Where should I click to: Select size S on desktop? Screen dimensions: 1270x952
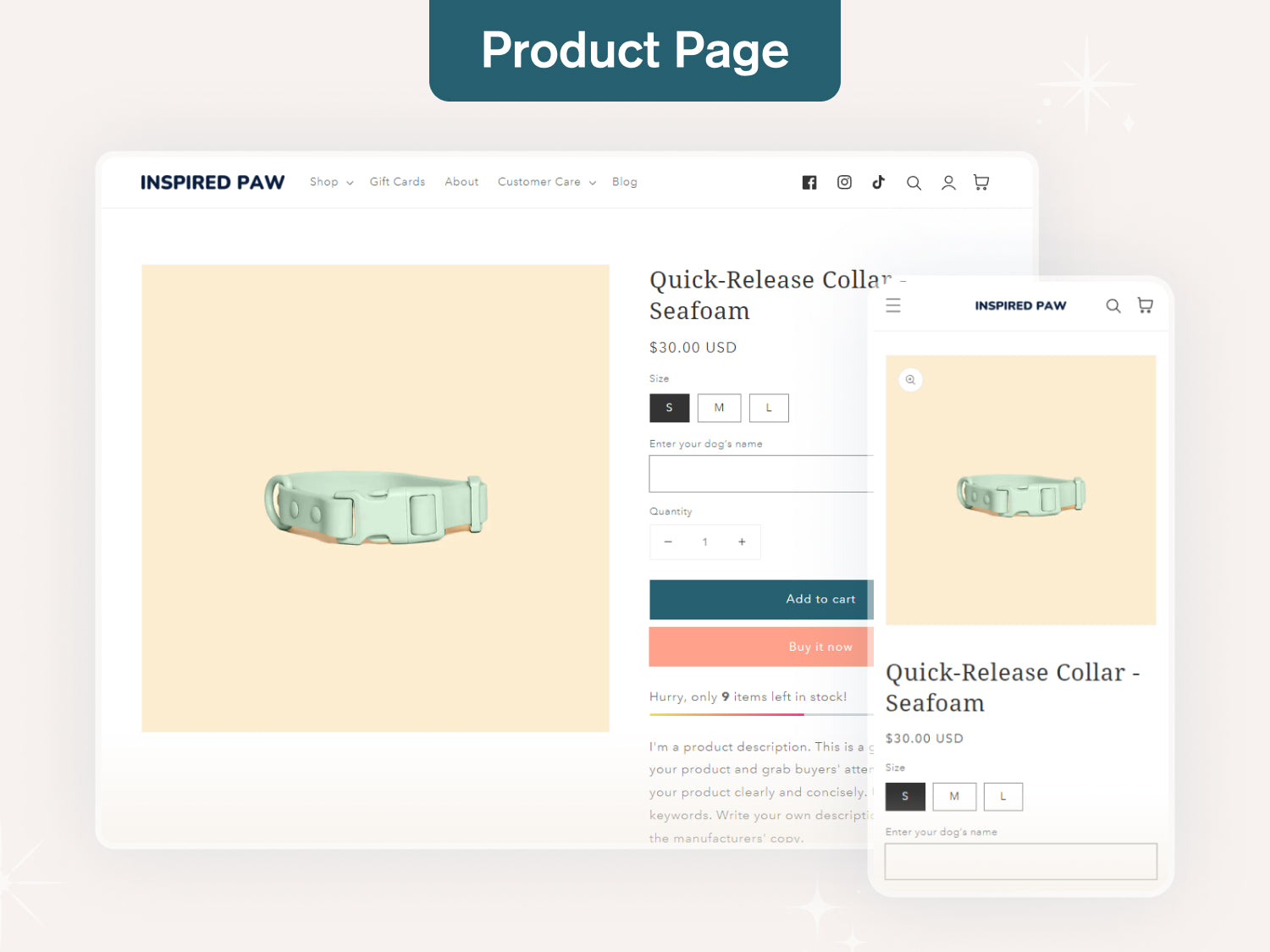coord(669,408)
